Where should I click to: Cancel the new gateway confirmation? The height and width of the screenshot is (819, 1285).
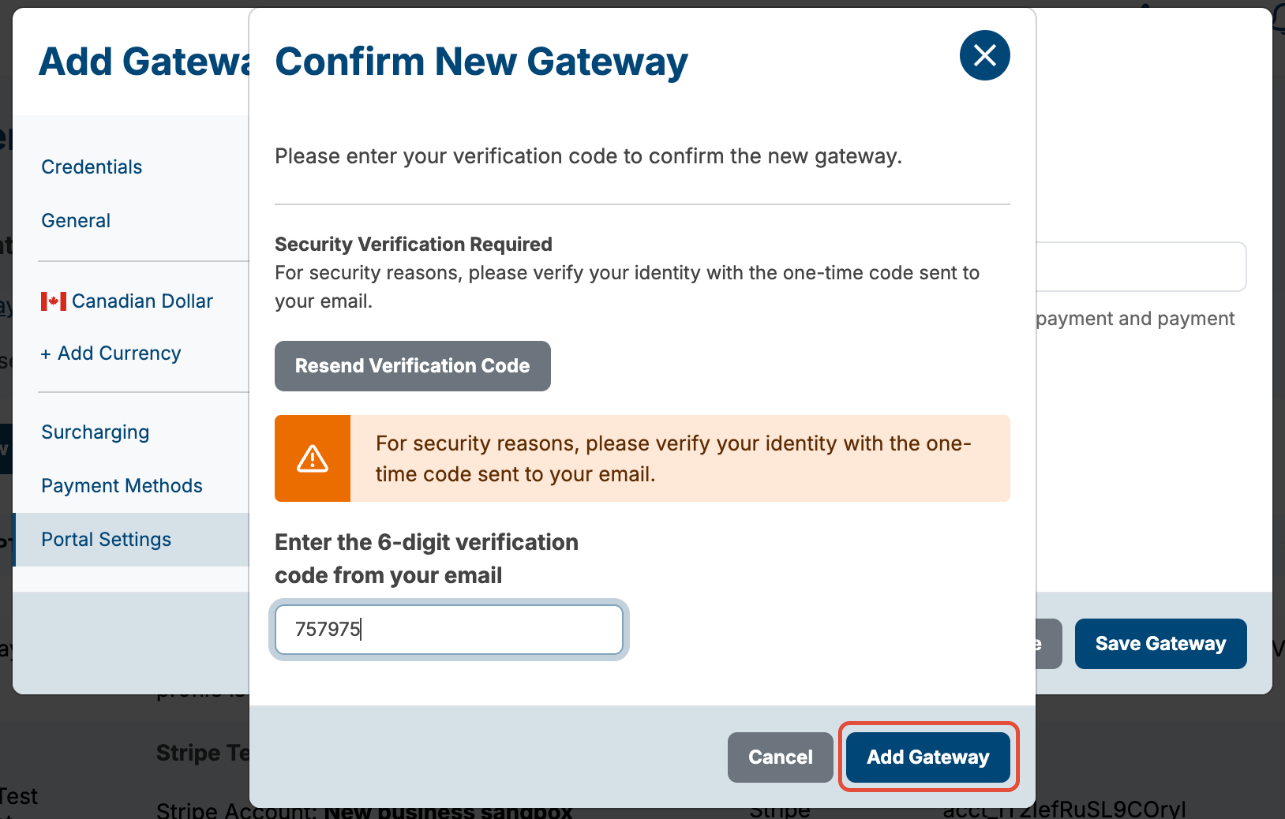click(x=780, y=757)
